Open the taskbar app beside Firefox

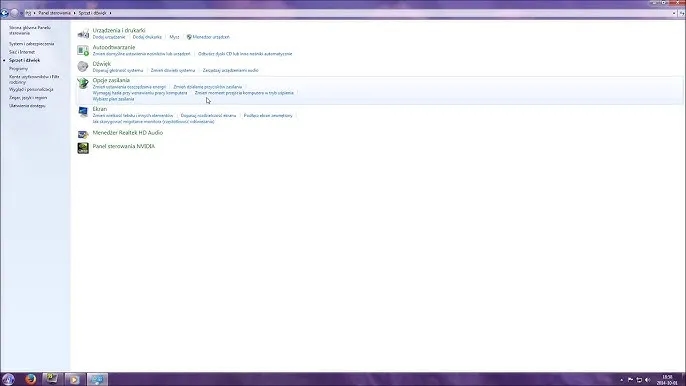click(52, 379)
